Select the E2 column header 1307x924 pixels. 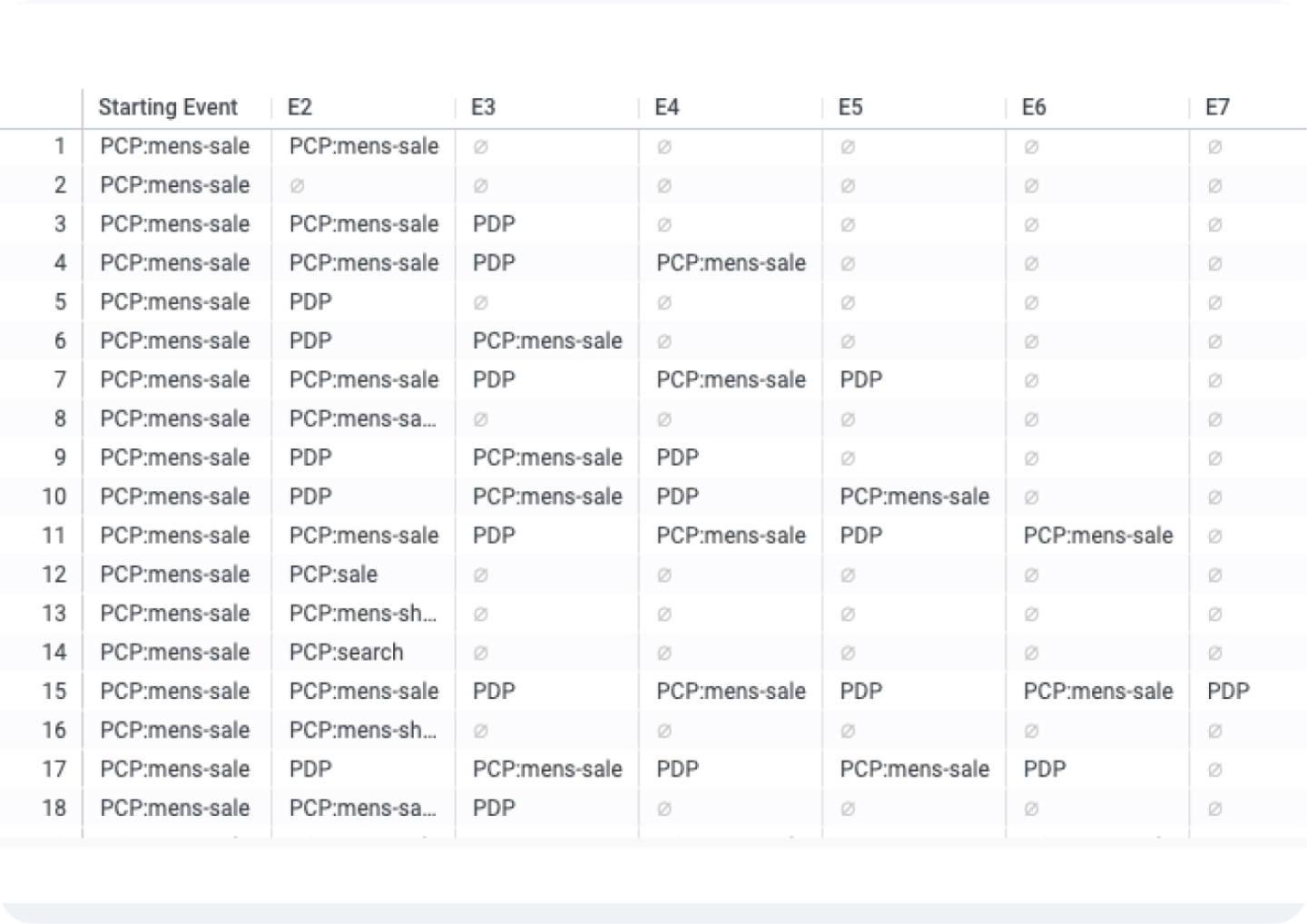[300, 107]
